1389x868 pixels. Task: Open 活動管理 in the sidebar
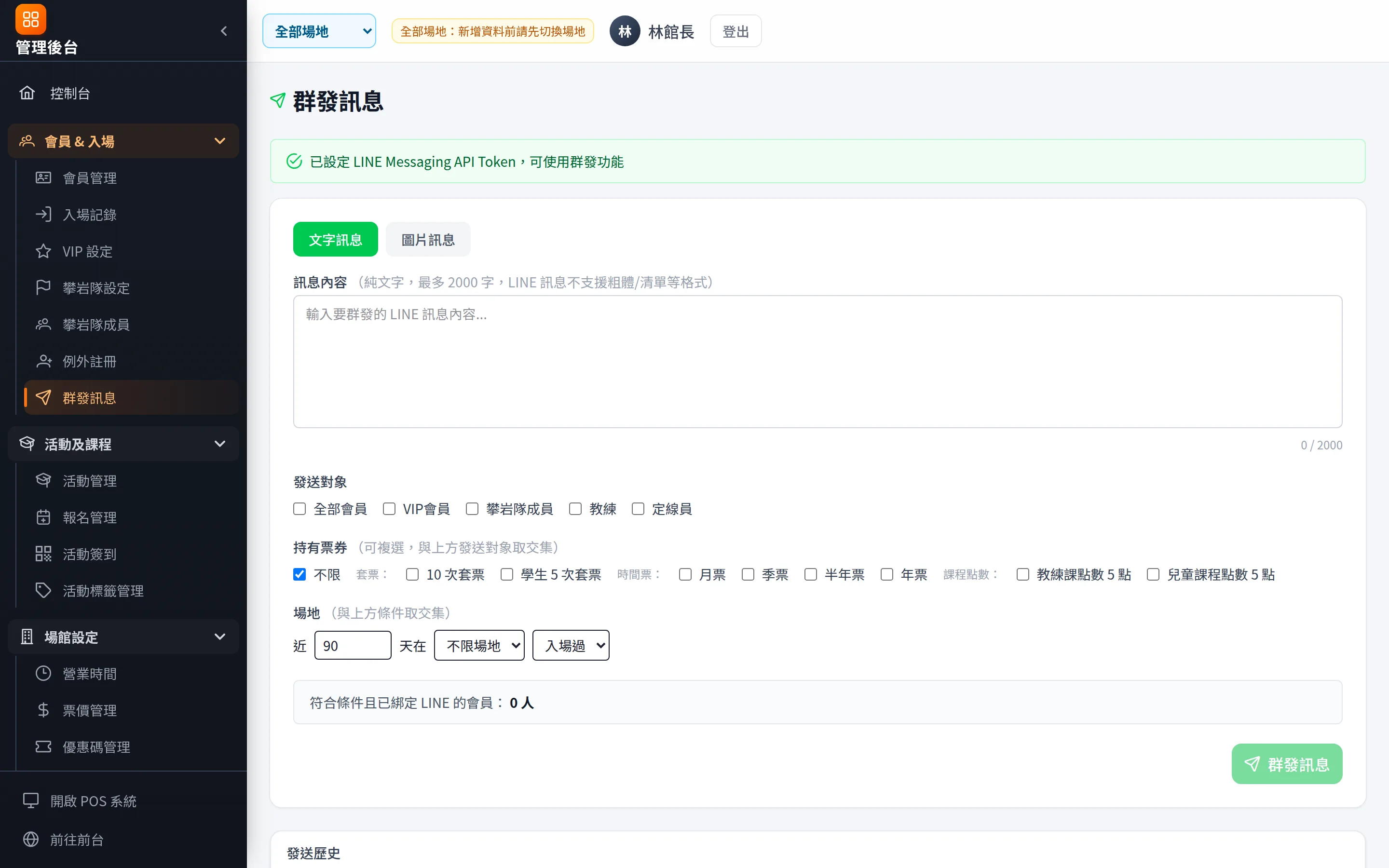click(x=132, y=480)
